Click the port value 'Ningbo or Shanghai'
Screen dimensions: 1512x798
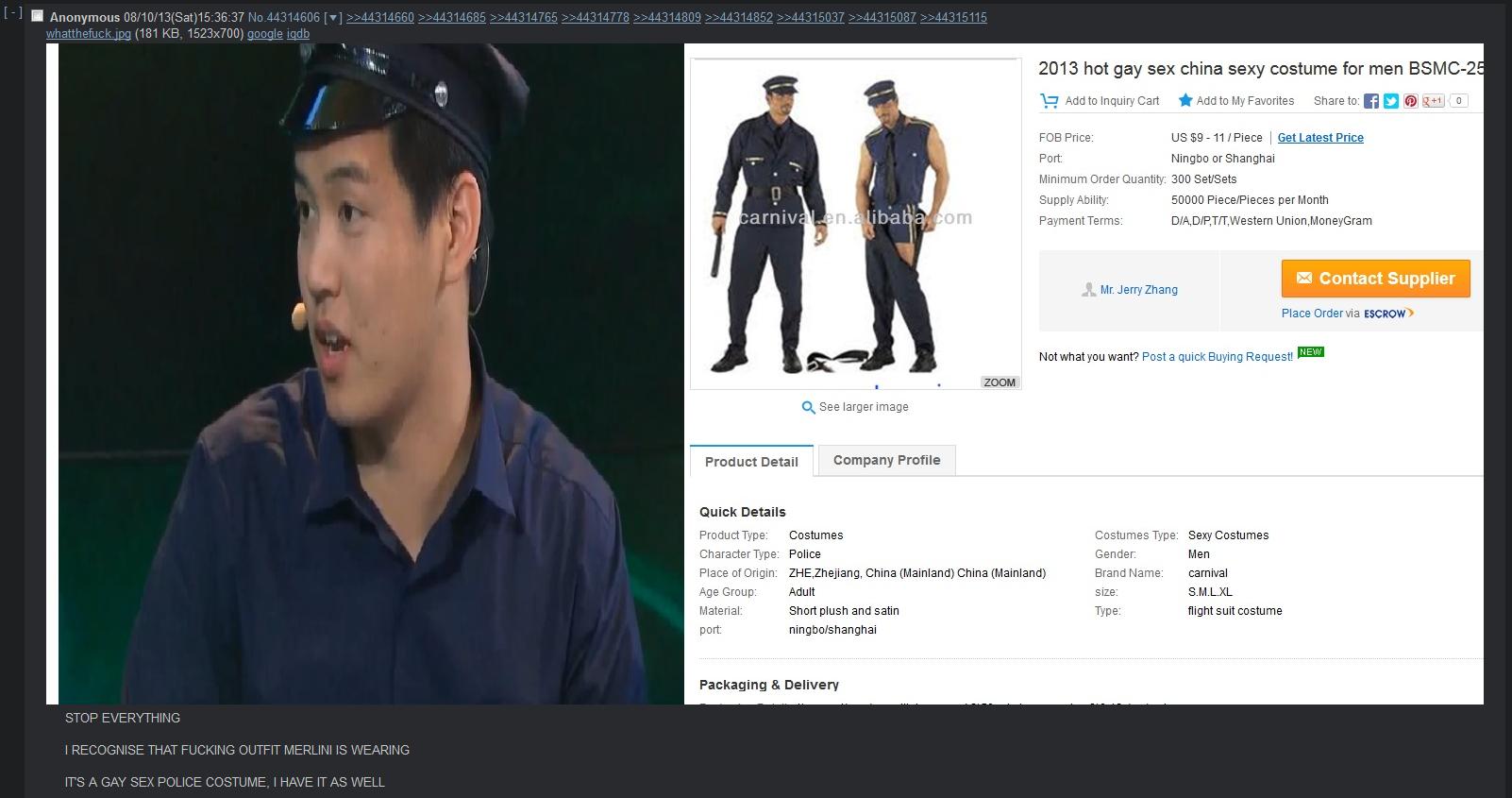click(x=1223, y=159)
